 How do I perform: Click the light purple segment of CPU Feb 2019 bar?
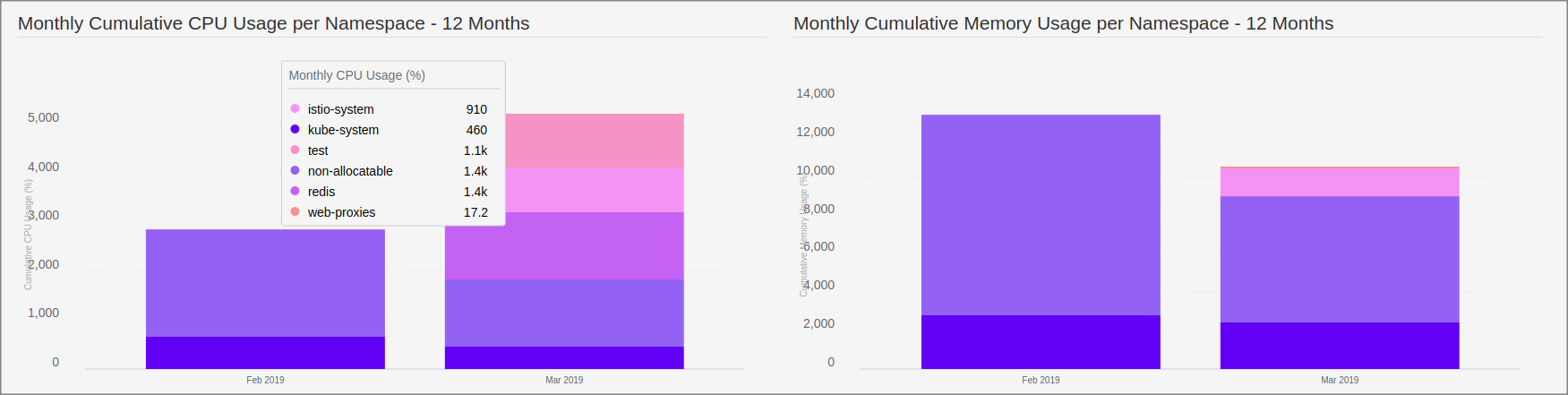(265, 282)
